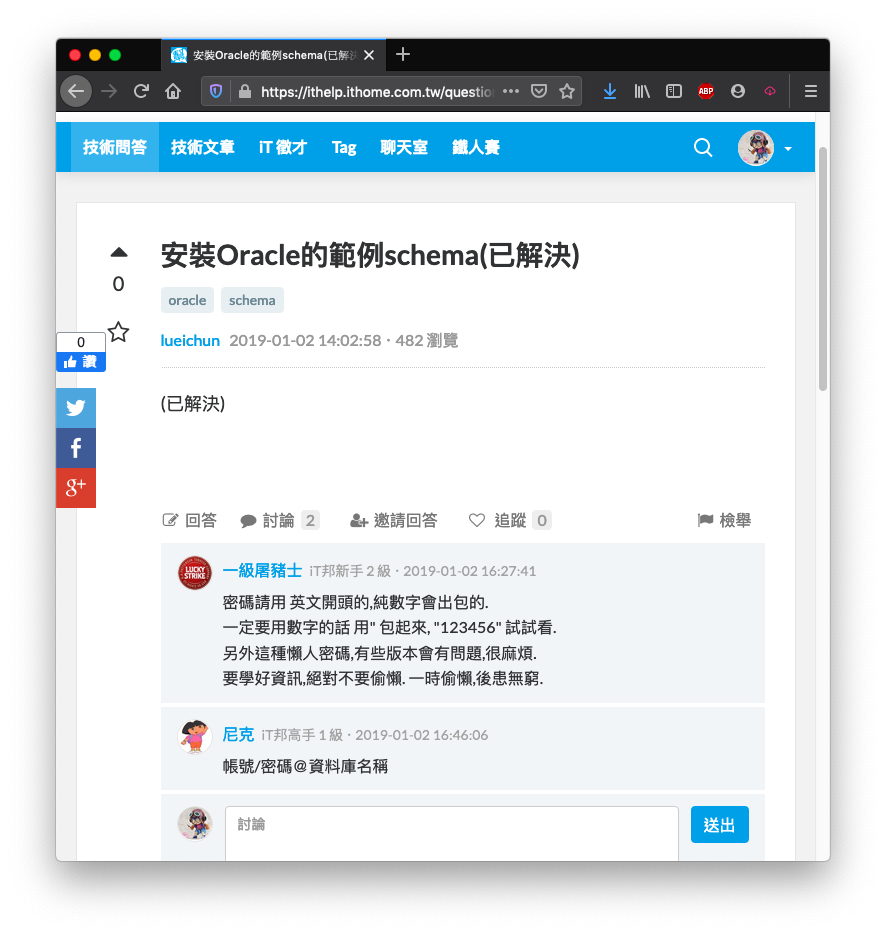This screenshot has height=935, width=886.
Task: Open the tracking protection shield icon
Action: (216, 91)
